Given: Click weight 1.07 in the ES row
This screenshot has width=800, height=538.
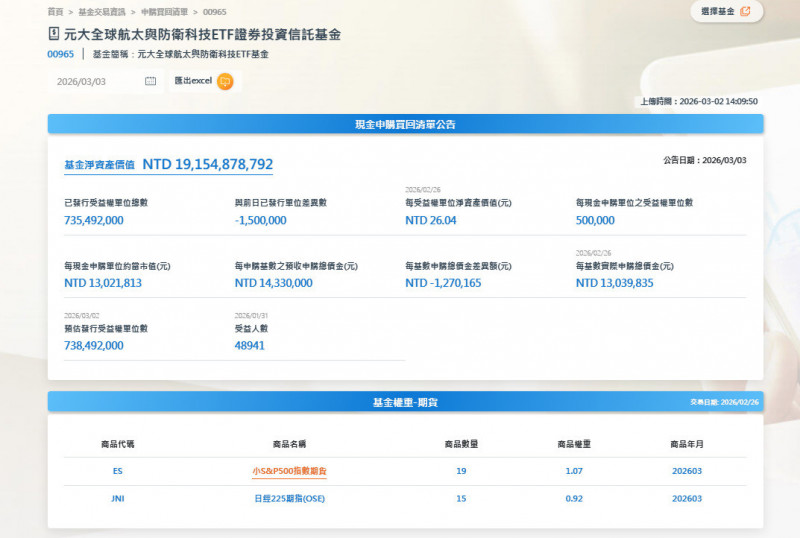Looking at the screenshot, I should click(574, 471).
